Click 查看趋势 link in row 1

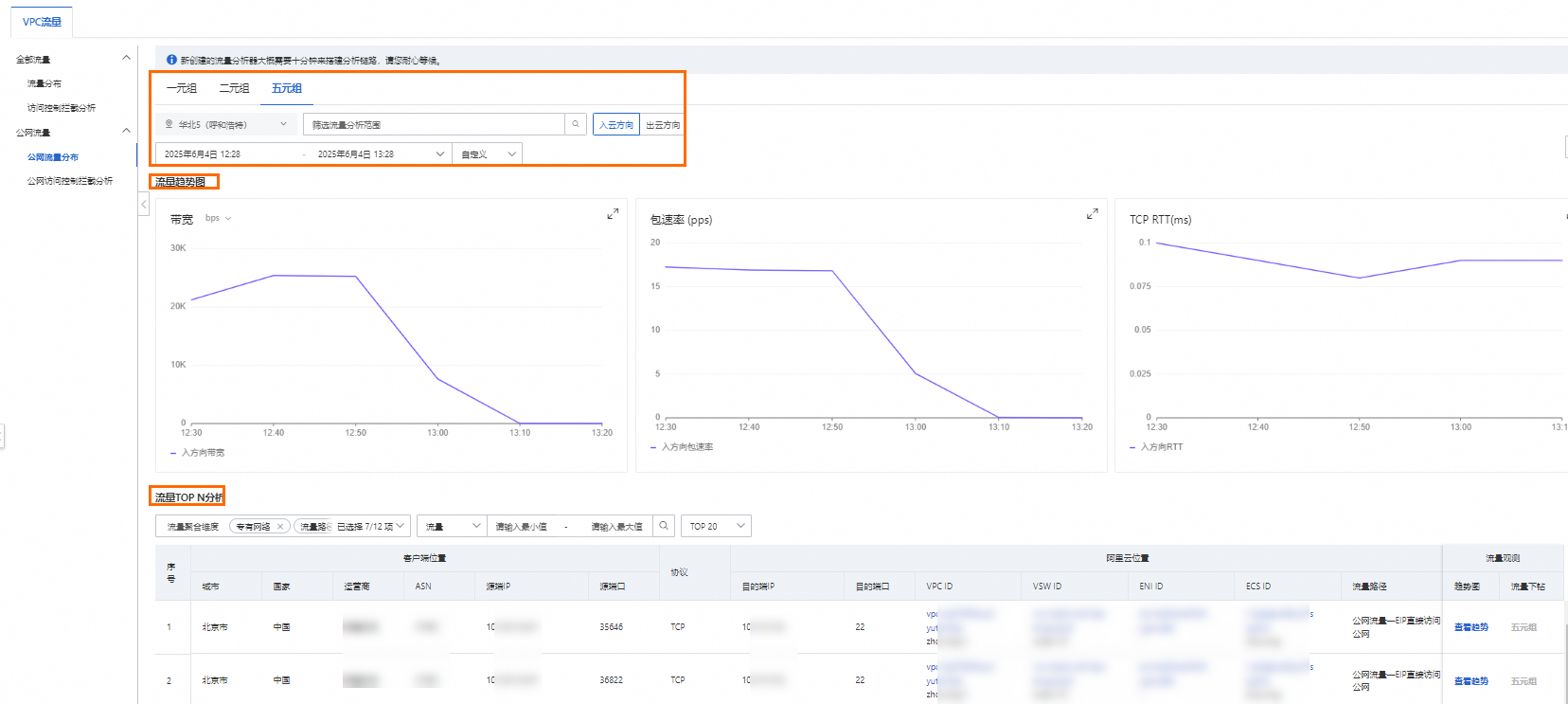click(1470, 627)
